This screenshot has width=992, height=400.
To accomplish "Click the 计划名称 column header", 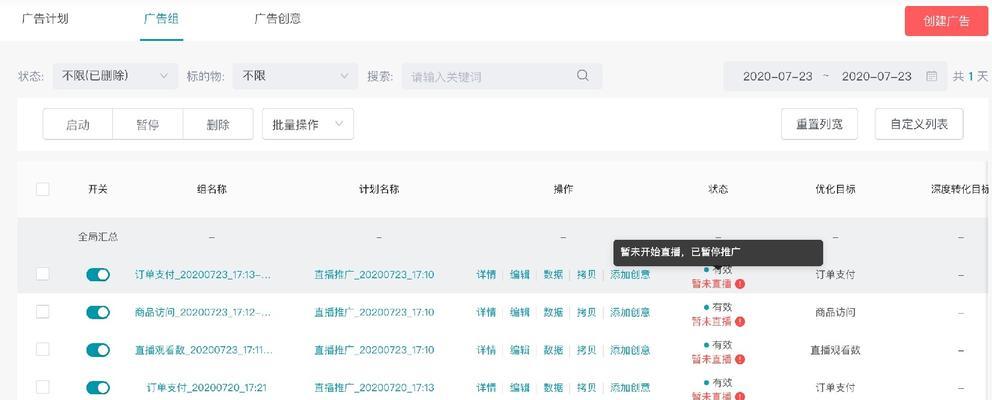I will (379, 189).
